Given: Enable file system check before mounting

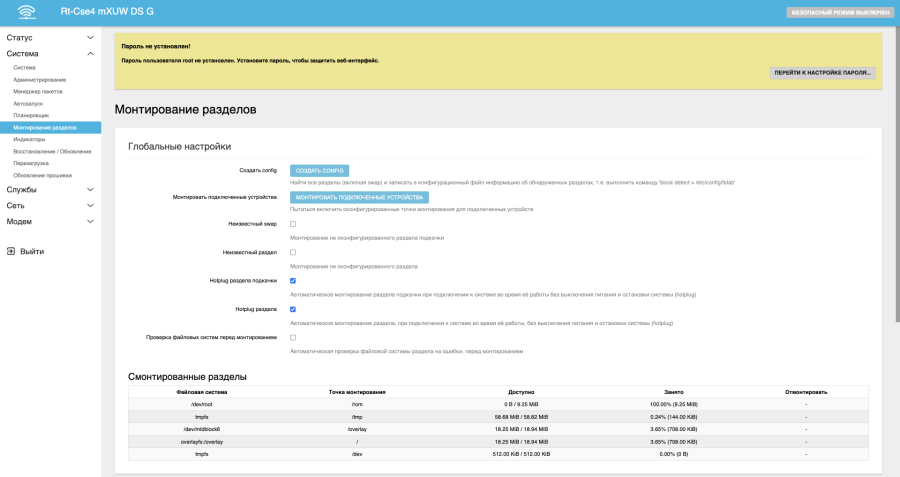Looking at the screenshot, I should (293, 337).
